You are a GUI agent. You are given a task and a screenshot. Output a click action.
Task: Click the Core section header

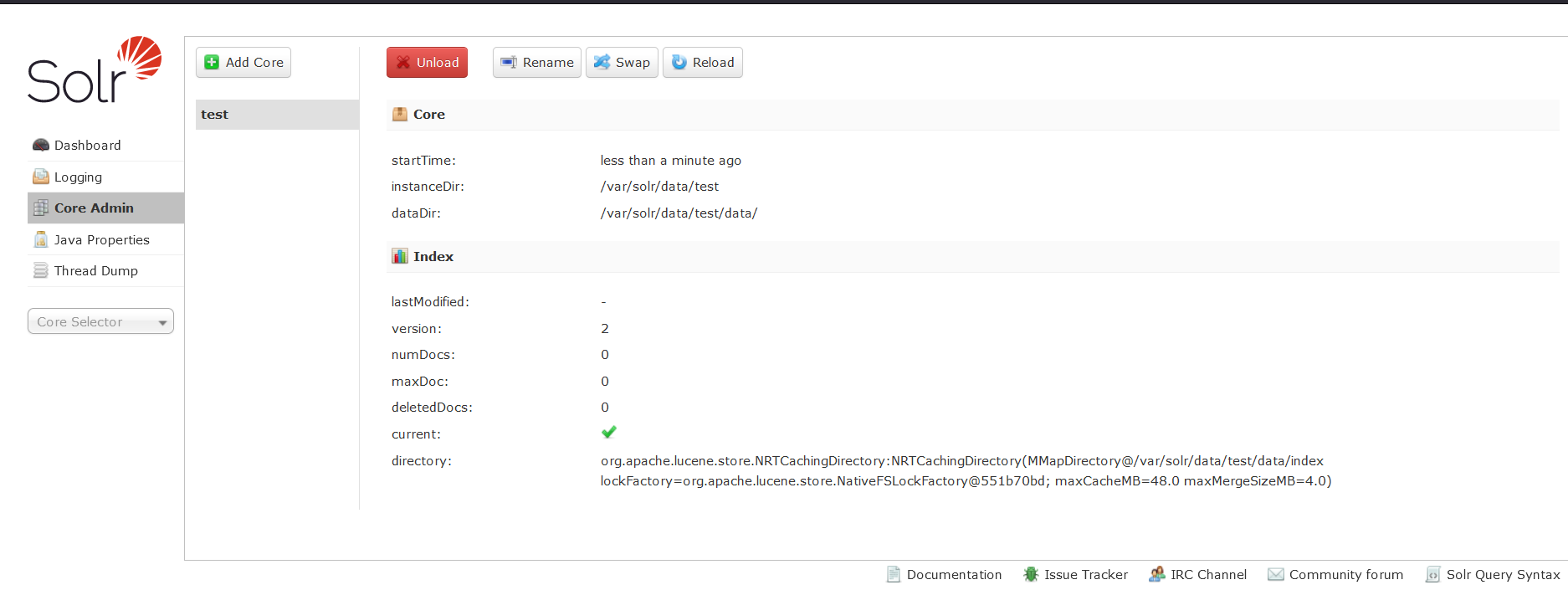coord(973,115)
